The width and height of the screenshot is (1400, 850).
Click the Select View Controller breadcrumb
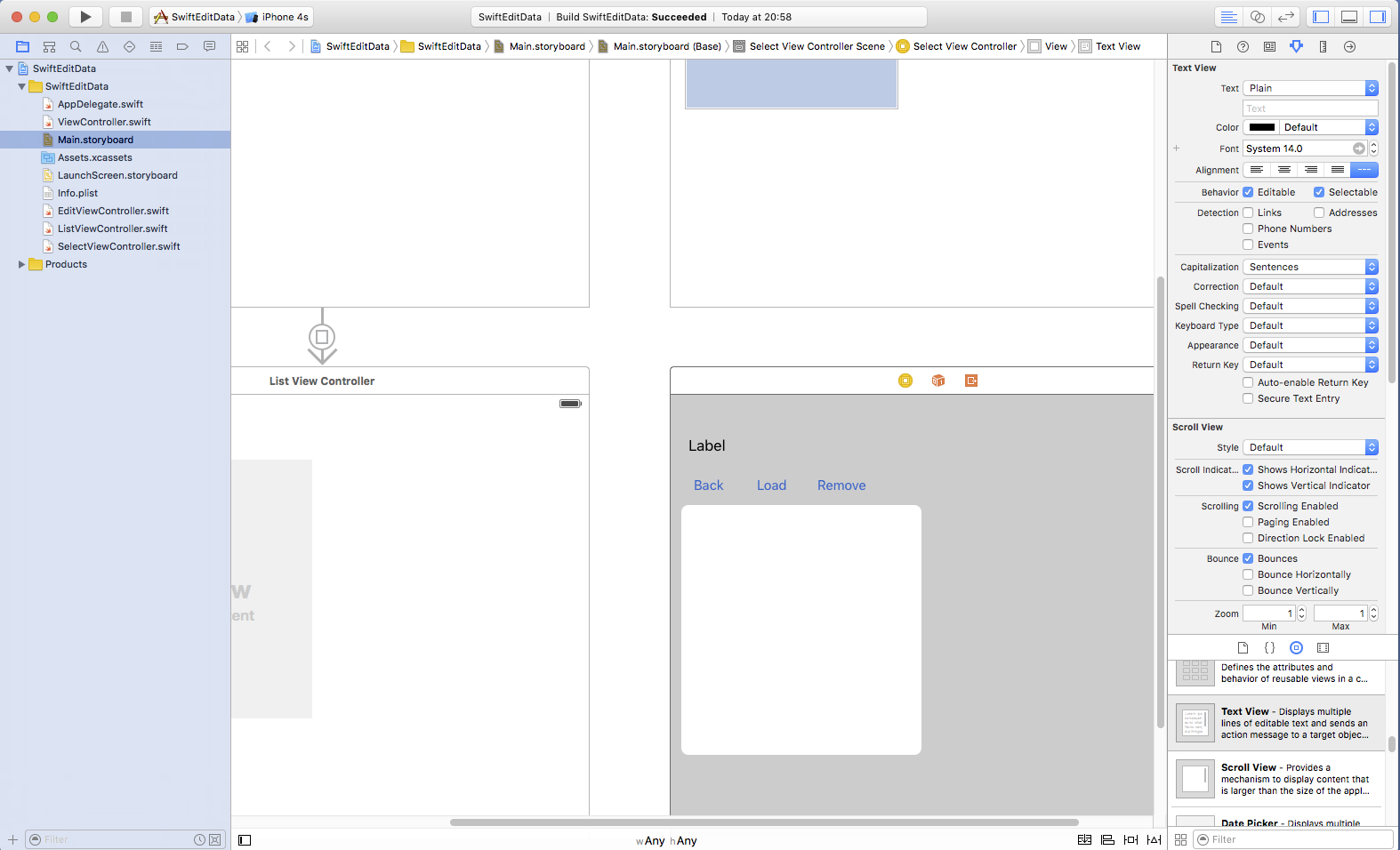tap(964, 46)
